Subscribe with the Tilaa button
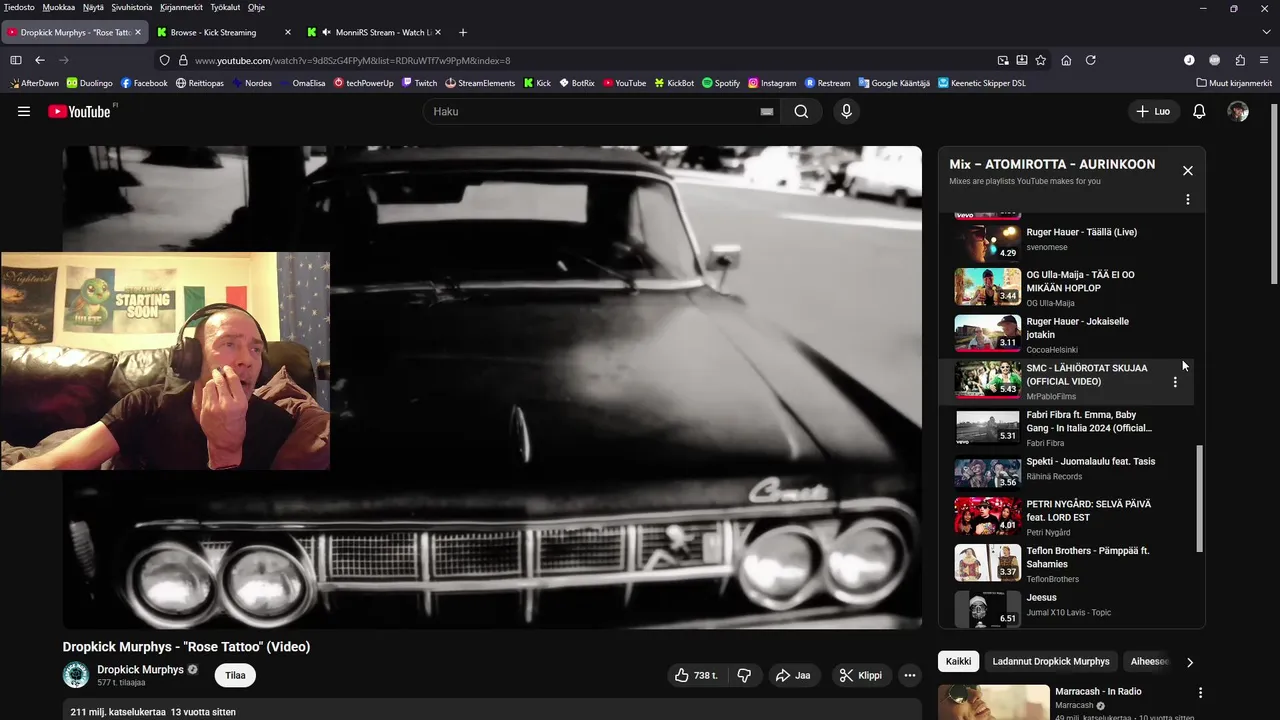 click(x=235, y=675)
